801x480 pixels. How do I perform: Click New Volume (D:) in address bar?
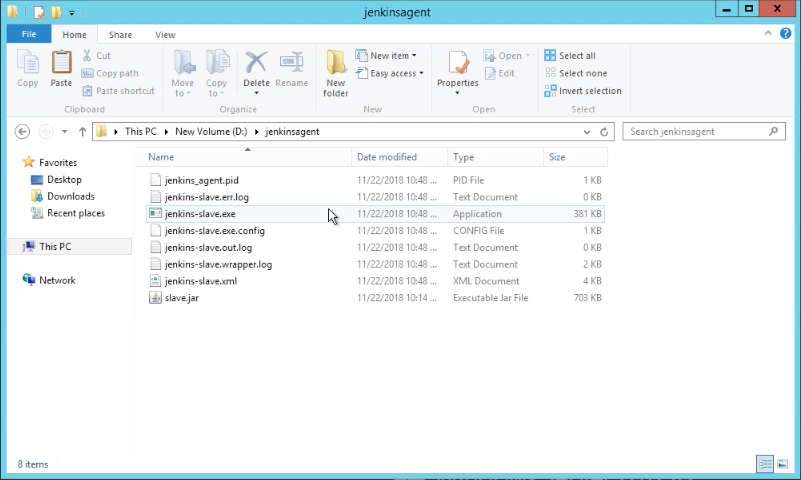coord(211,131)
